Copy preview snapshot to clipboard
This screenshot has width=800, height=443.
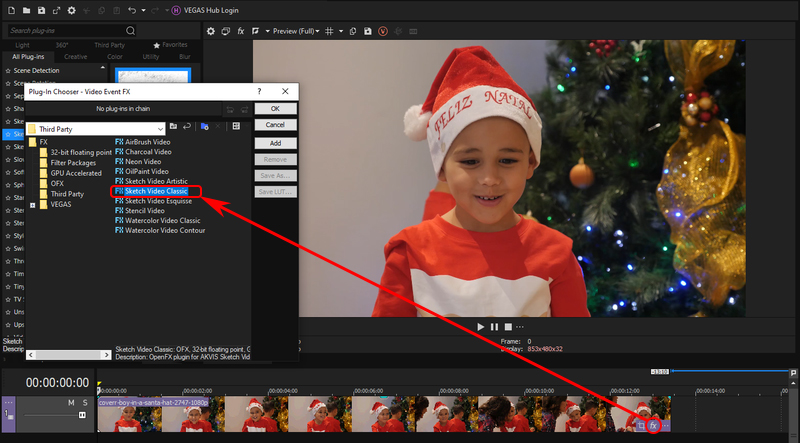click(353, 31)
